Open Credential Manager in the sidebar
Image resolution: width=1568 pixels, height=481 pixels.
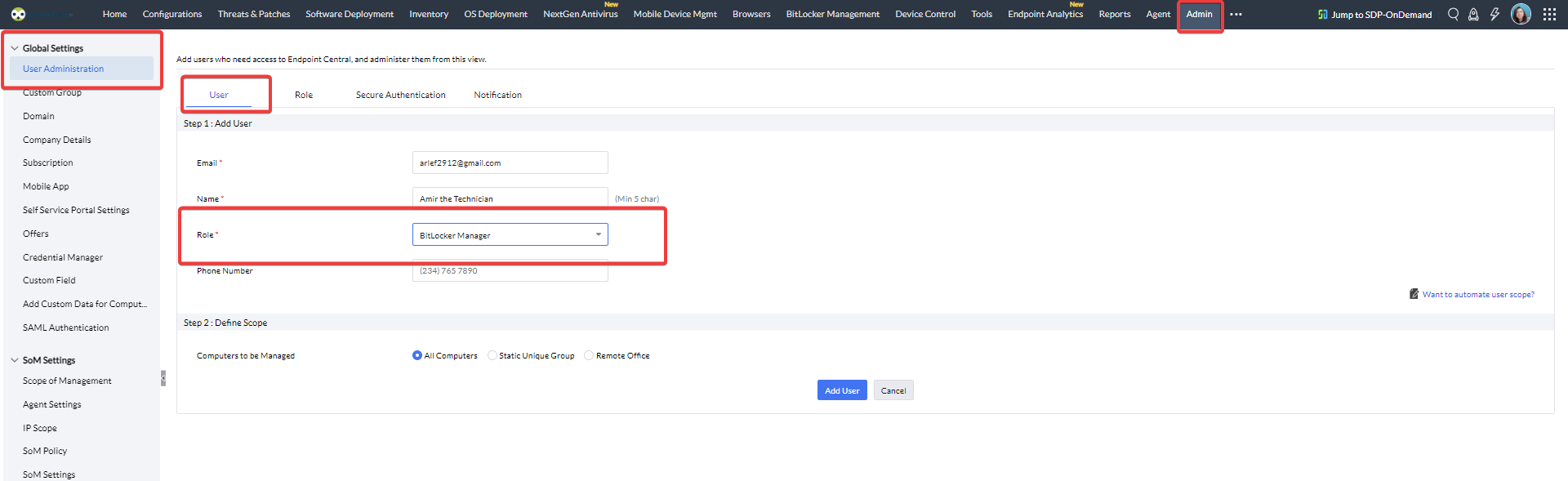point(63,257)
